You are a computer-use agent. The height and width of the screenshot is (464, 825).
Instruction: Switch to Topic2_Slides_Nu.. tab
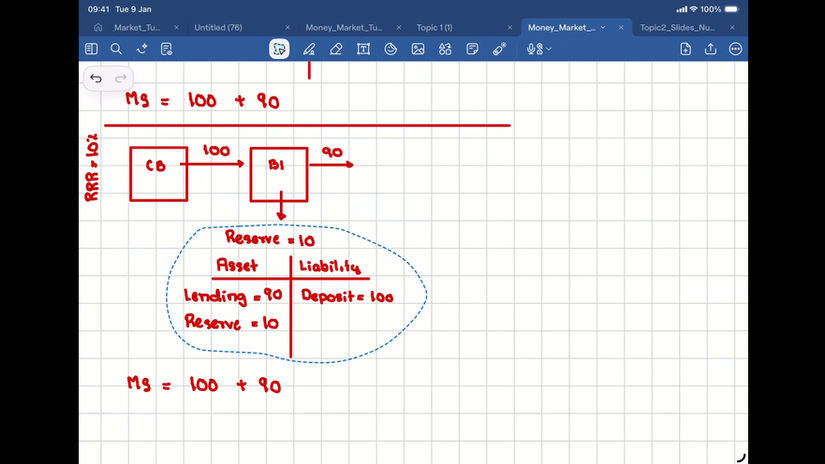tap(677, 27)
